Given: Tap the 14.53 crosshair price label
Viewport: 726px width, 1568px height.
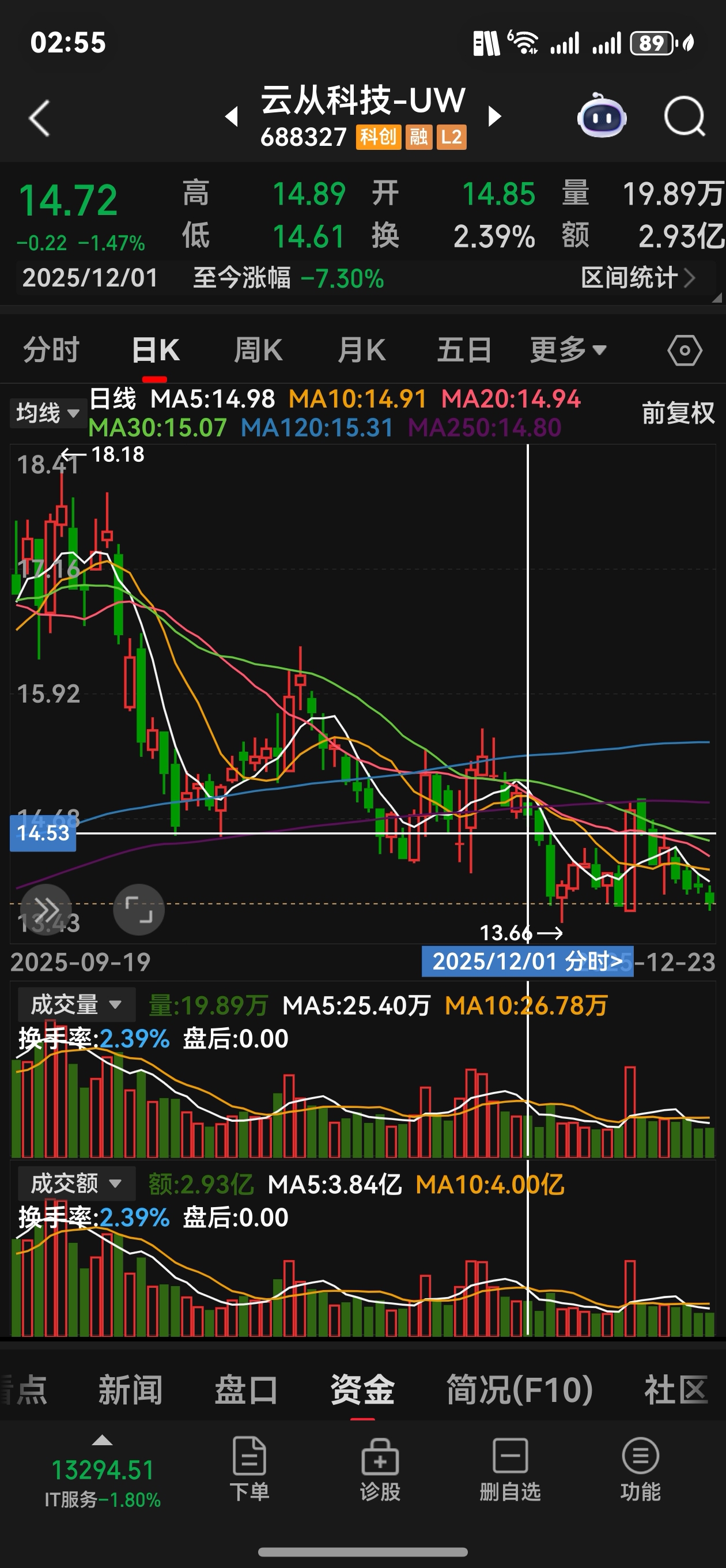Looking at the screenshot, I should [43, 834].
